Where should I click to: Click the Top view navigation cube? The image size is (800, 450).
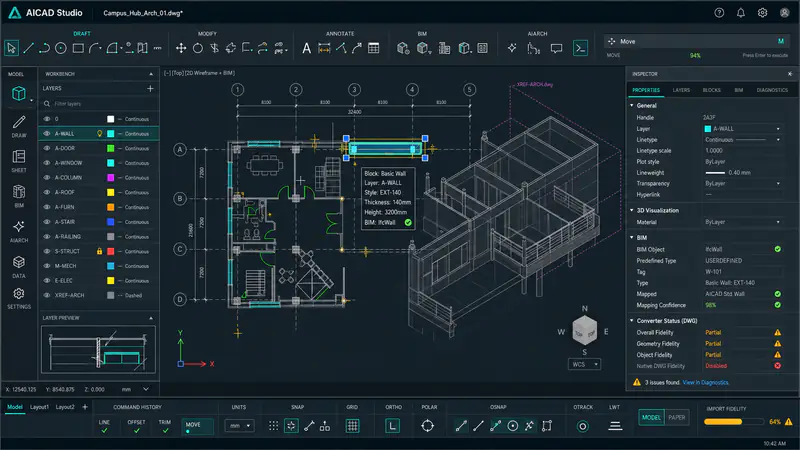[584, 331]
